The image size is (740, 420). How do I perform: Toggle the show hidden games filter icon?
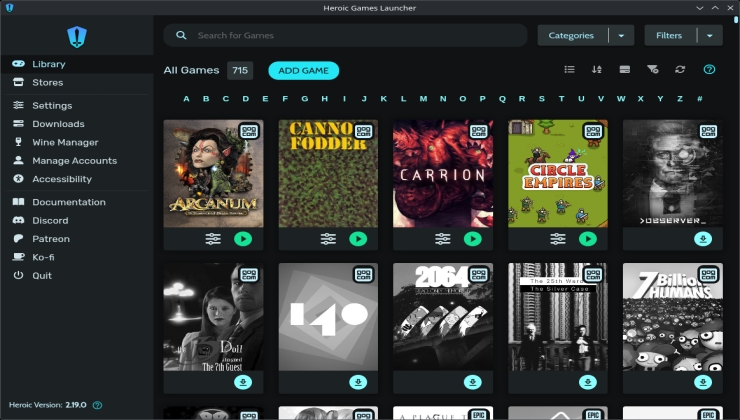652,70
